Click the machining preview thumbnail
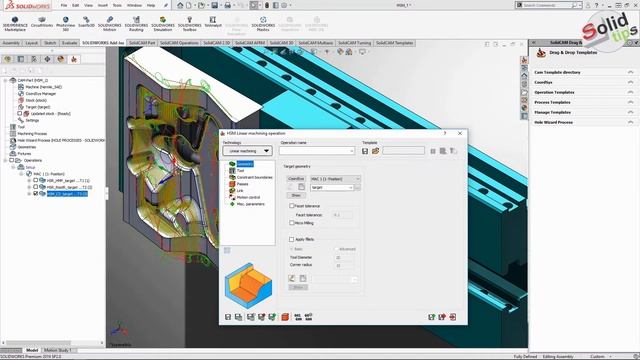 (x=248, y=285)
